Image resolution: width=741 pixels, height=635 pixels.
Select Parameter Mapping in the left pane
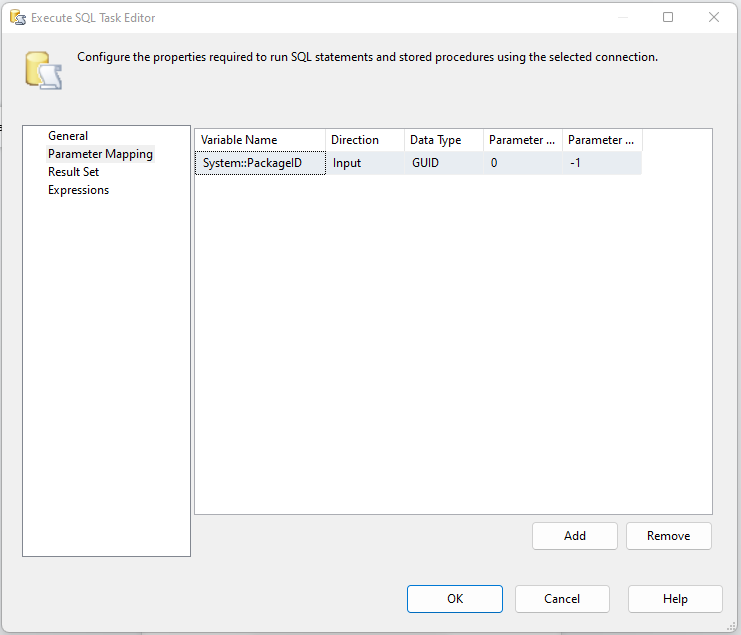click(100, 154)
